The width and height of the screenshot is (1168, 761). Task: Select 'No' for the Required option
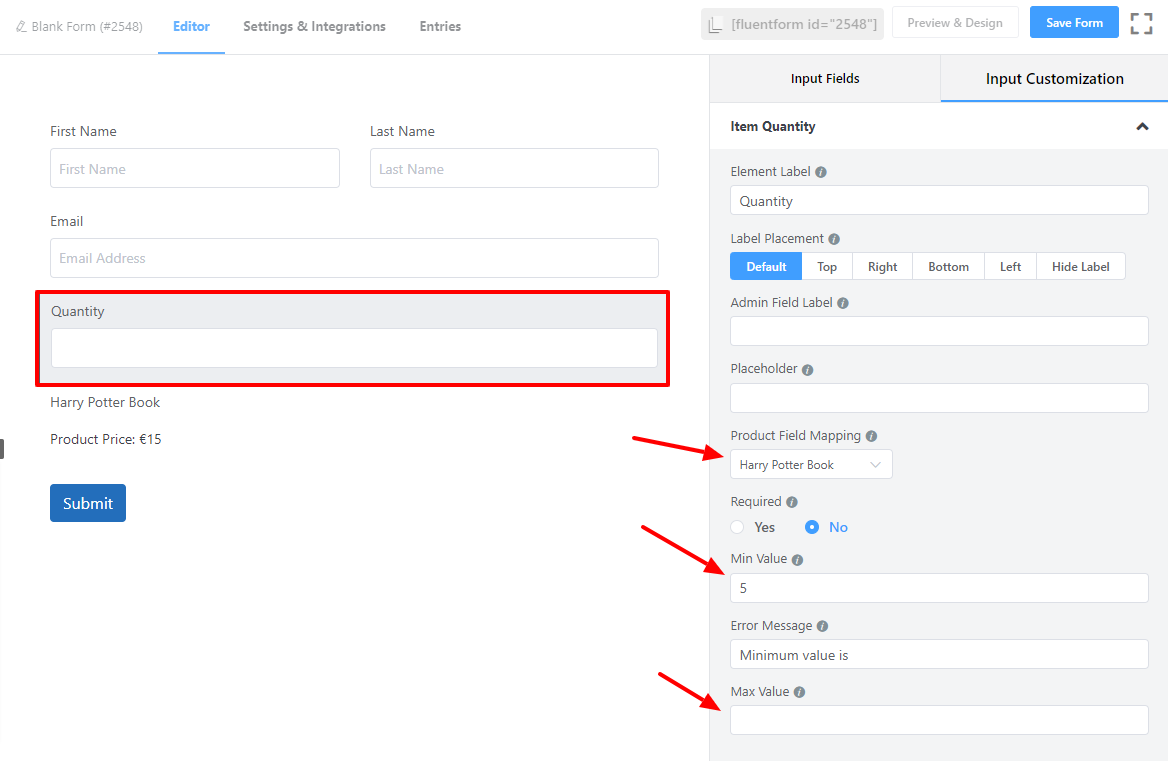pos(812,527)
